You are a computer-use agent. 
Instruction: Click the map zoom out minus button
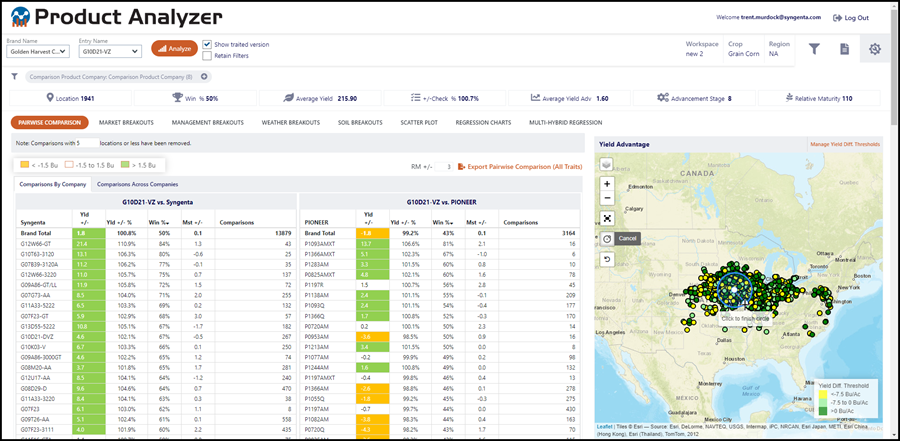607,198
